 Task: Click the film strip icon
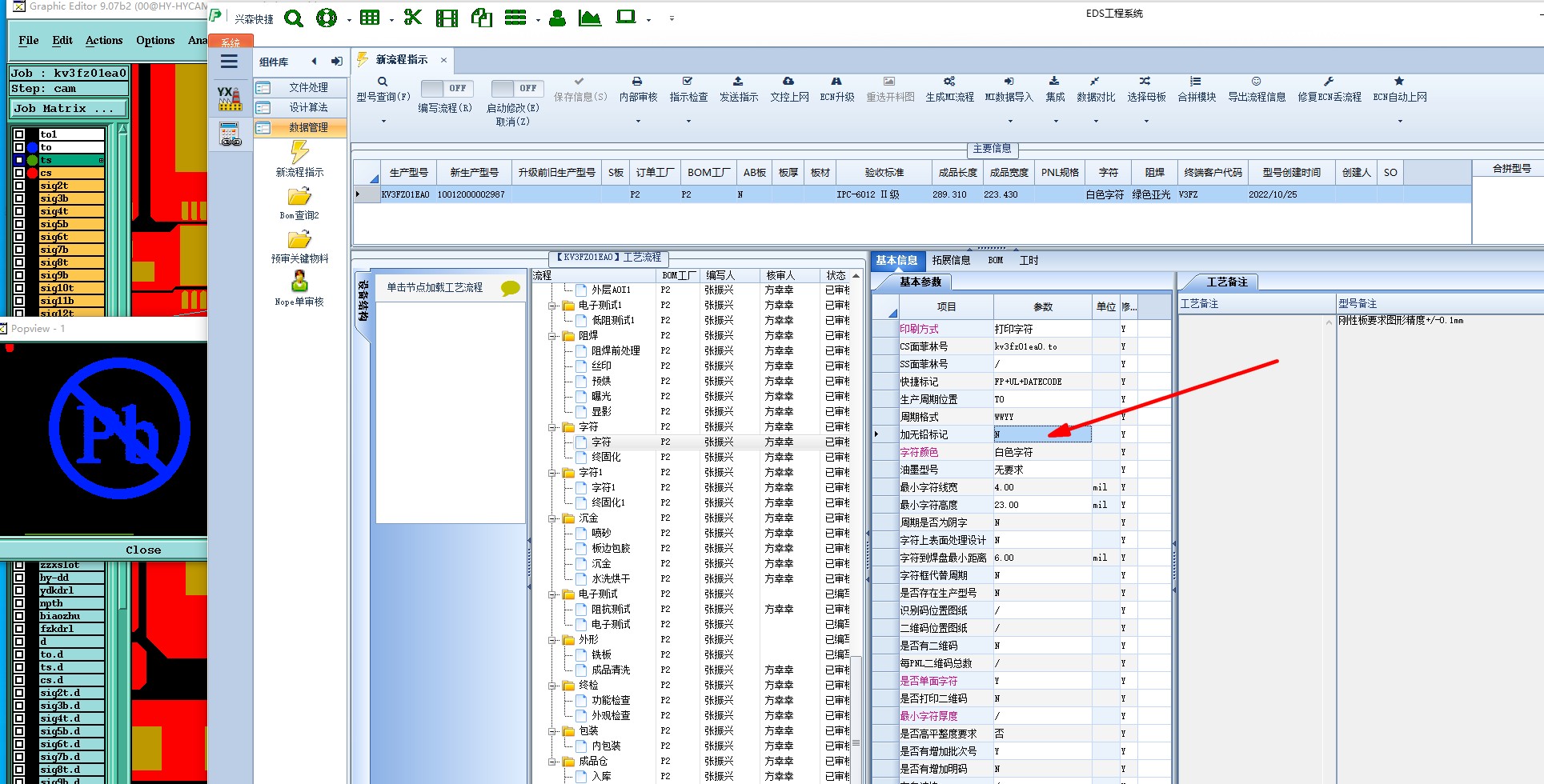click(447, 18)
